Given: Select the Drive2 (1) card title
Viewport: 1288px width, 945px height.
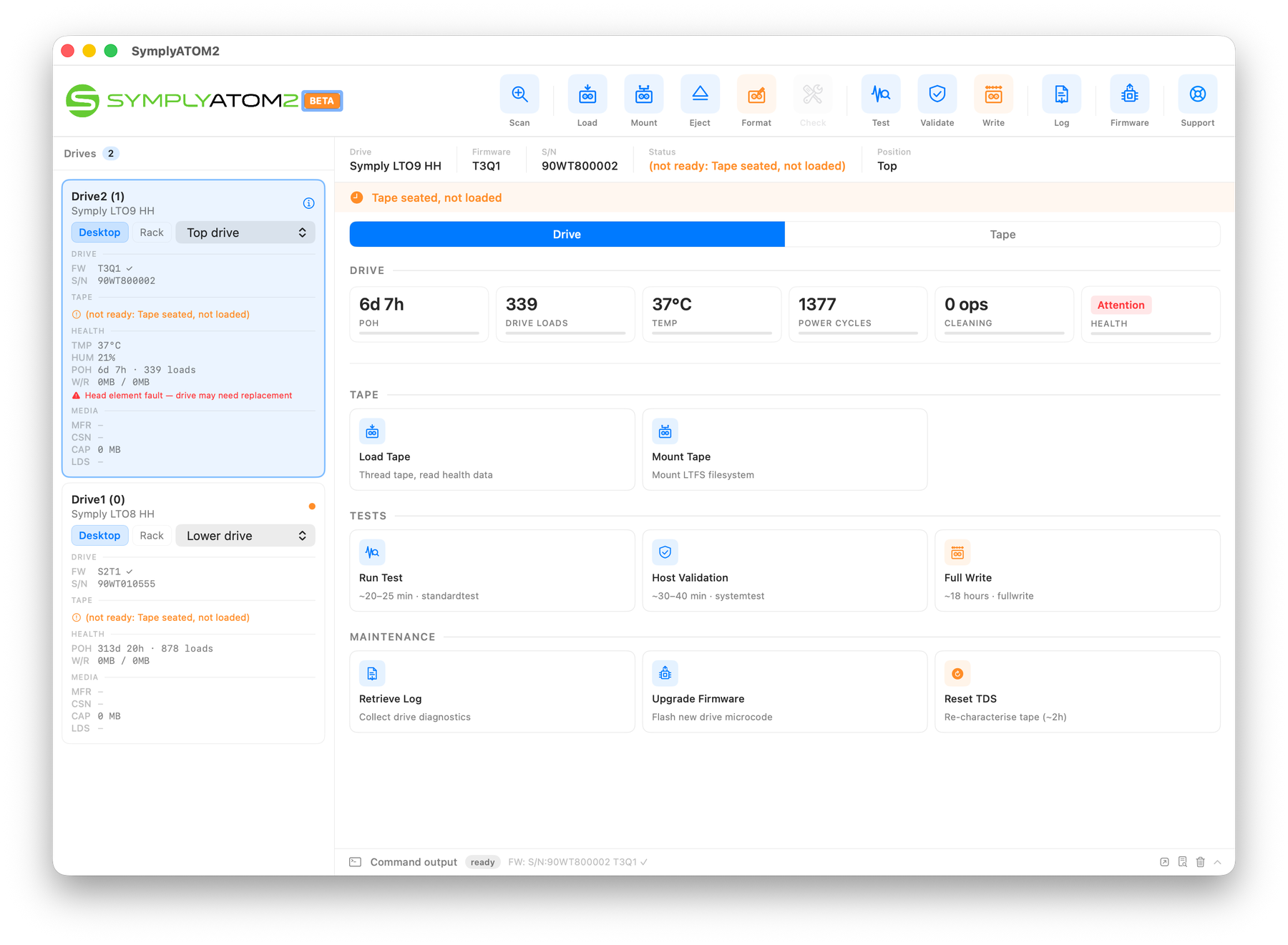Looking at the screenshot, I should (x=98, y=196).
